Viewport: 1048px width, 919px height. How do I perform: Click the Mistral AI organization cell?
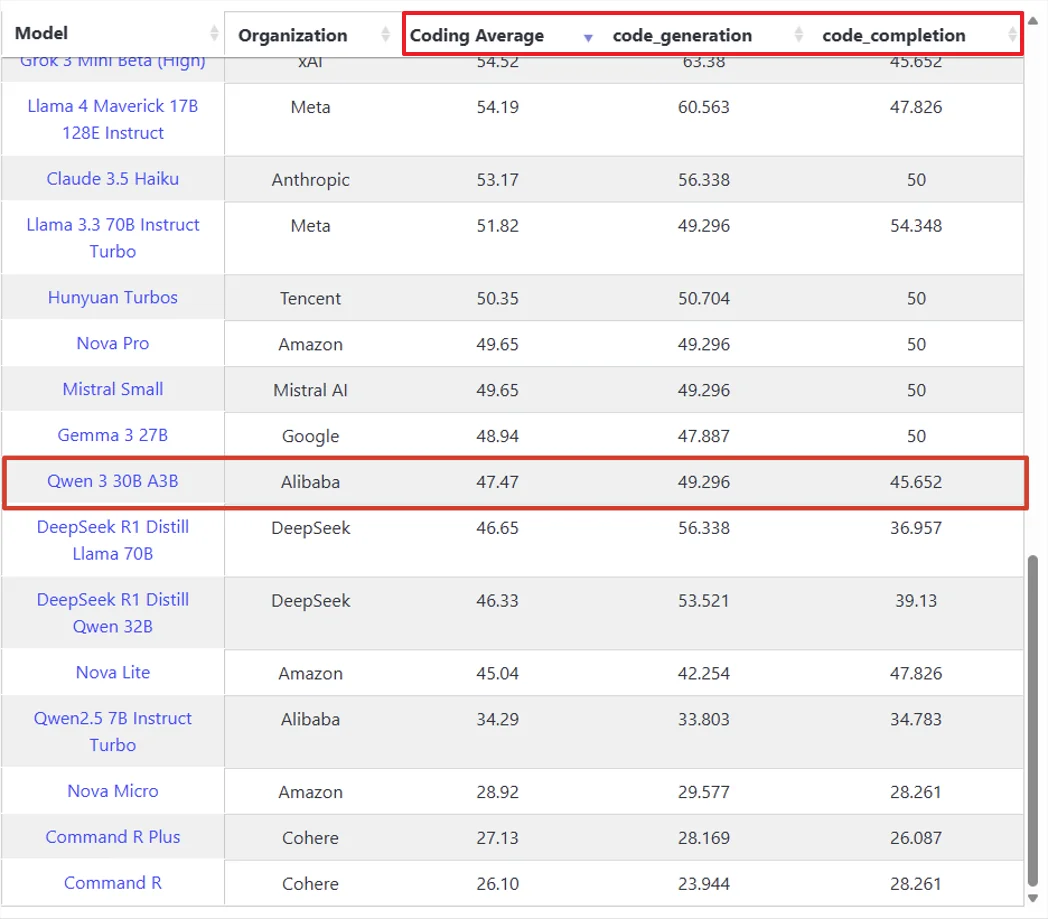(311, 390)
